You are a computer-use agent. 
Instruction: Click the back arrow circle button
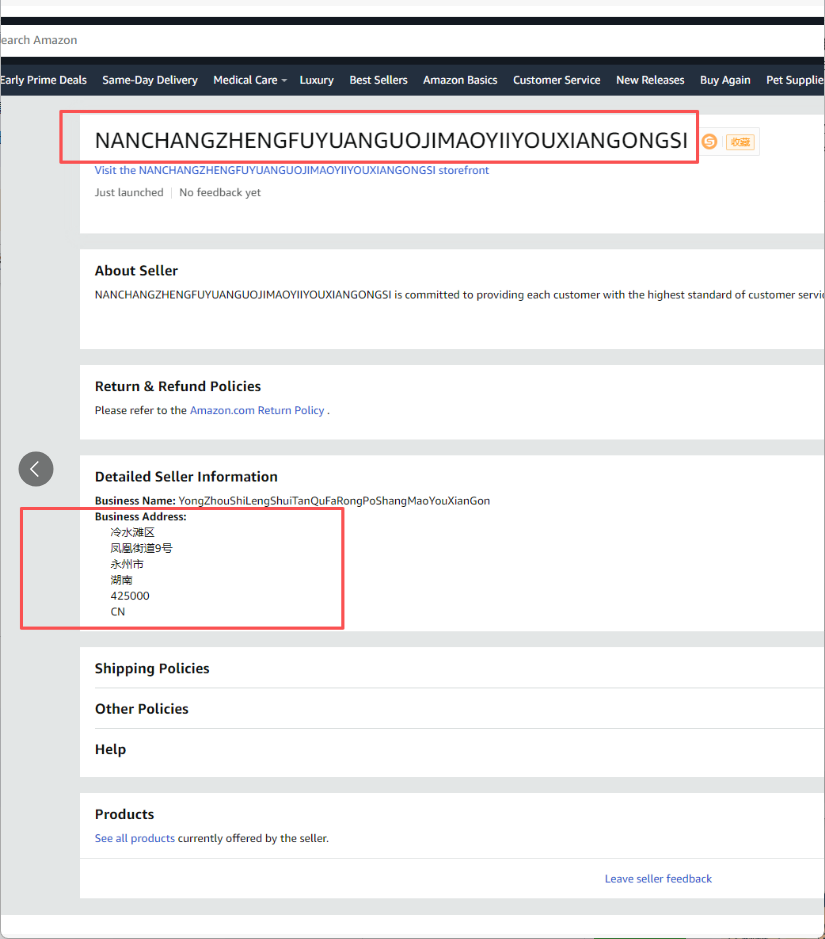[36, 469]
